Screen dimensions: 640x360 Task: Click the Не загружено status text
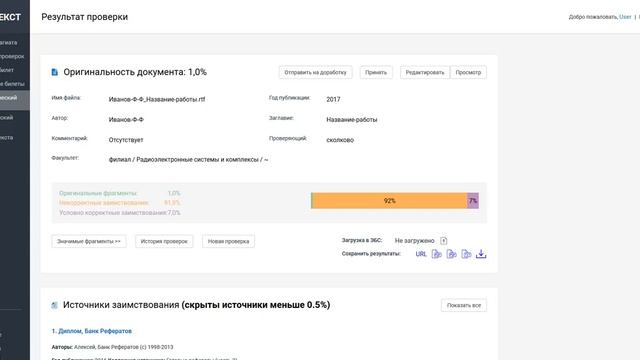pos(415,241)
